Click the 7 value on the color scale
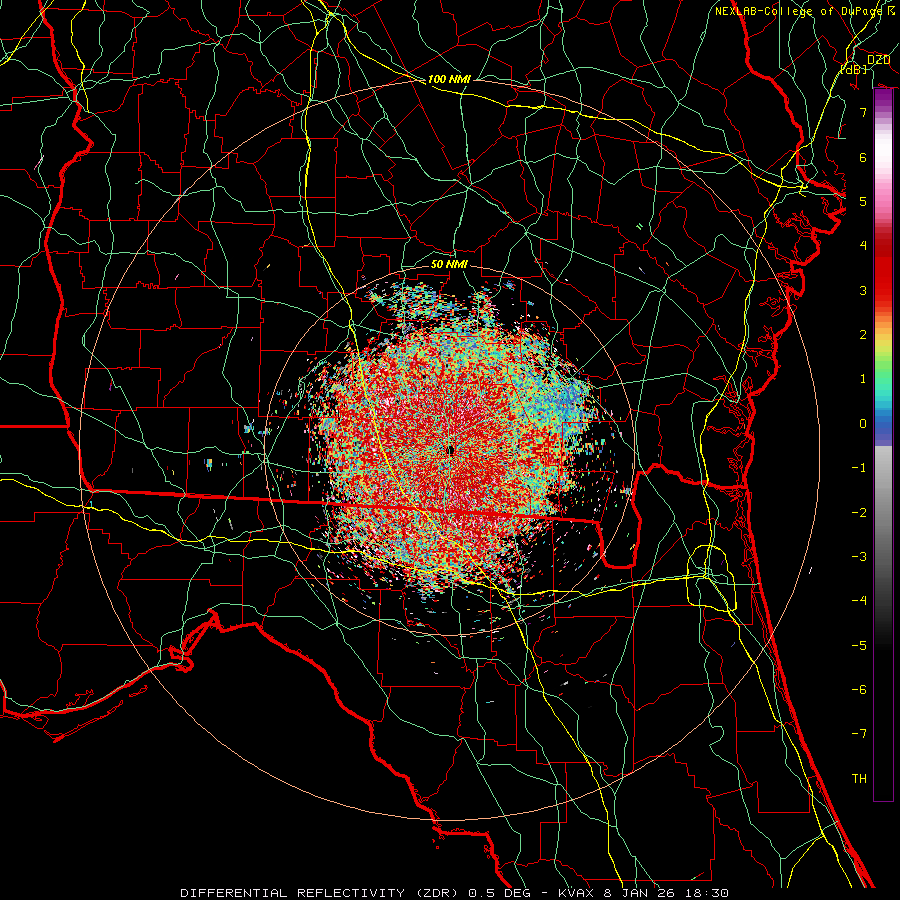Image resolution: width=900 pixels, height=900 pixels. coord(863,112)
